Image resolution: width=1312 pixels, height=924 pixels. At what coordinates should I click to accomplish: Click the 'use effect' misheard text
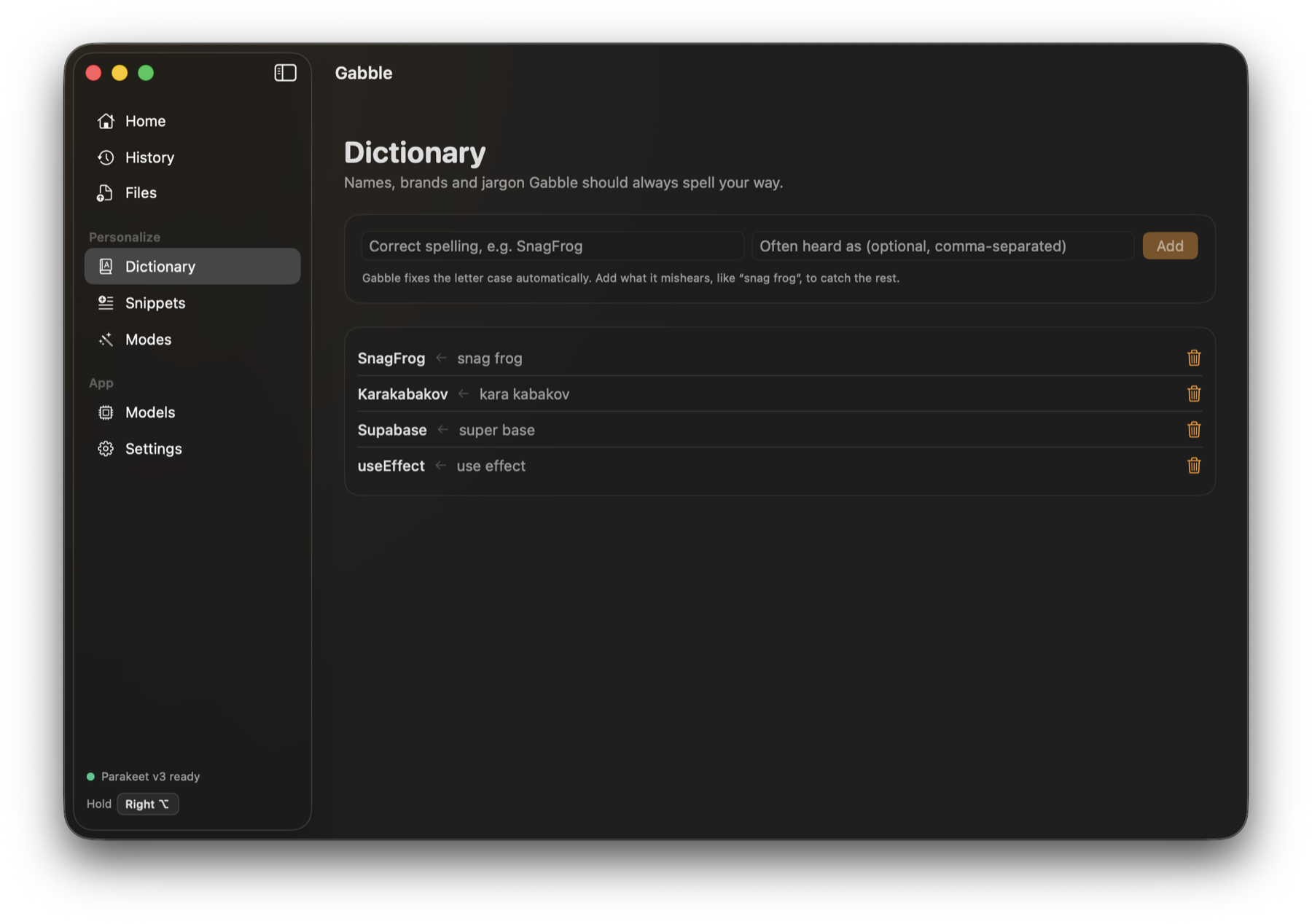pos(491,466)
